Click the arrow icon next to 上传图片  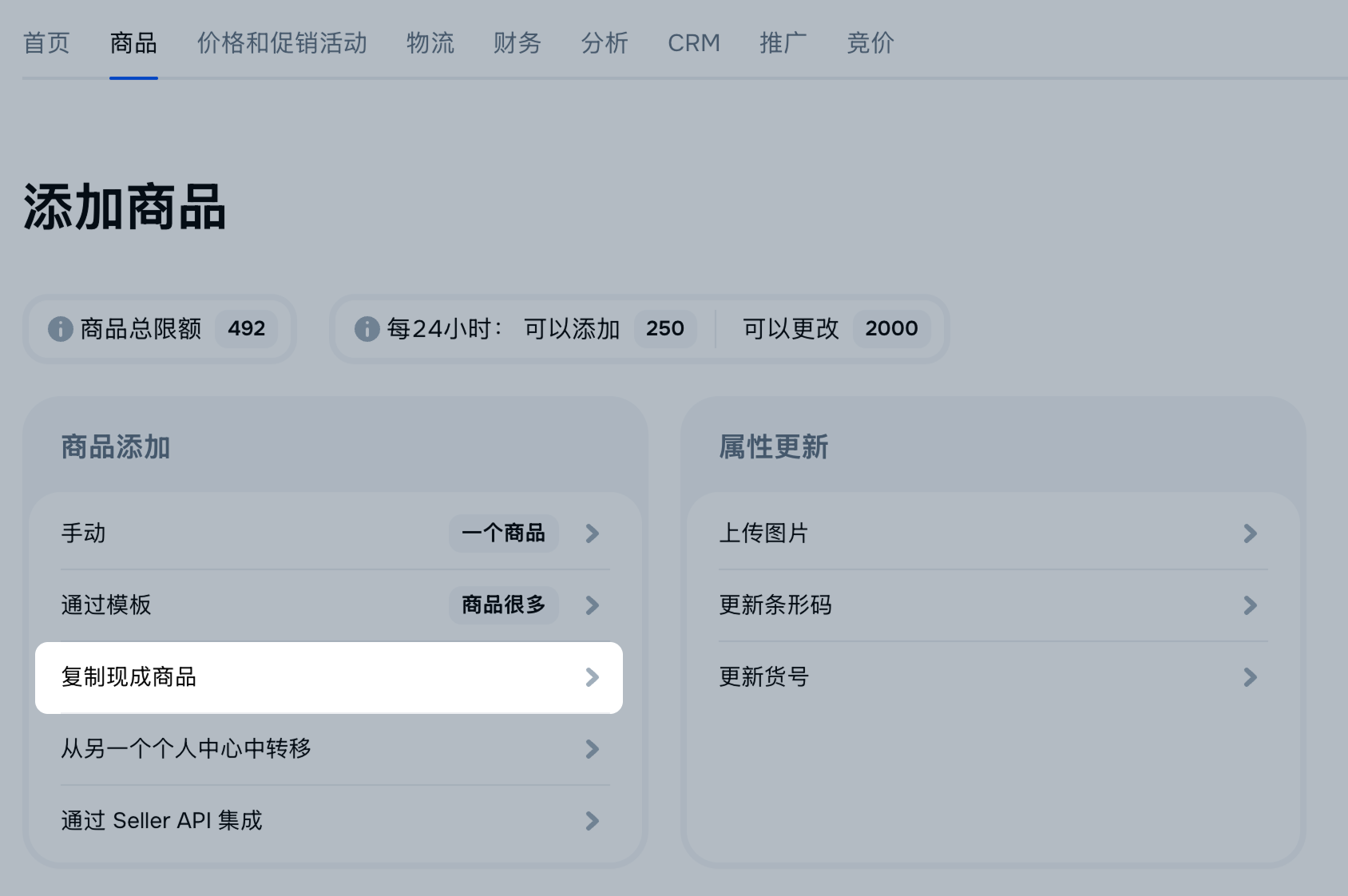1250,533
